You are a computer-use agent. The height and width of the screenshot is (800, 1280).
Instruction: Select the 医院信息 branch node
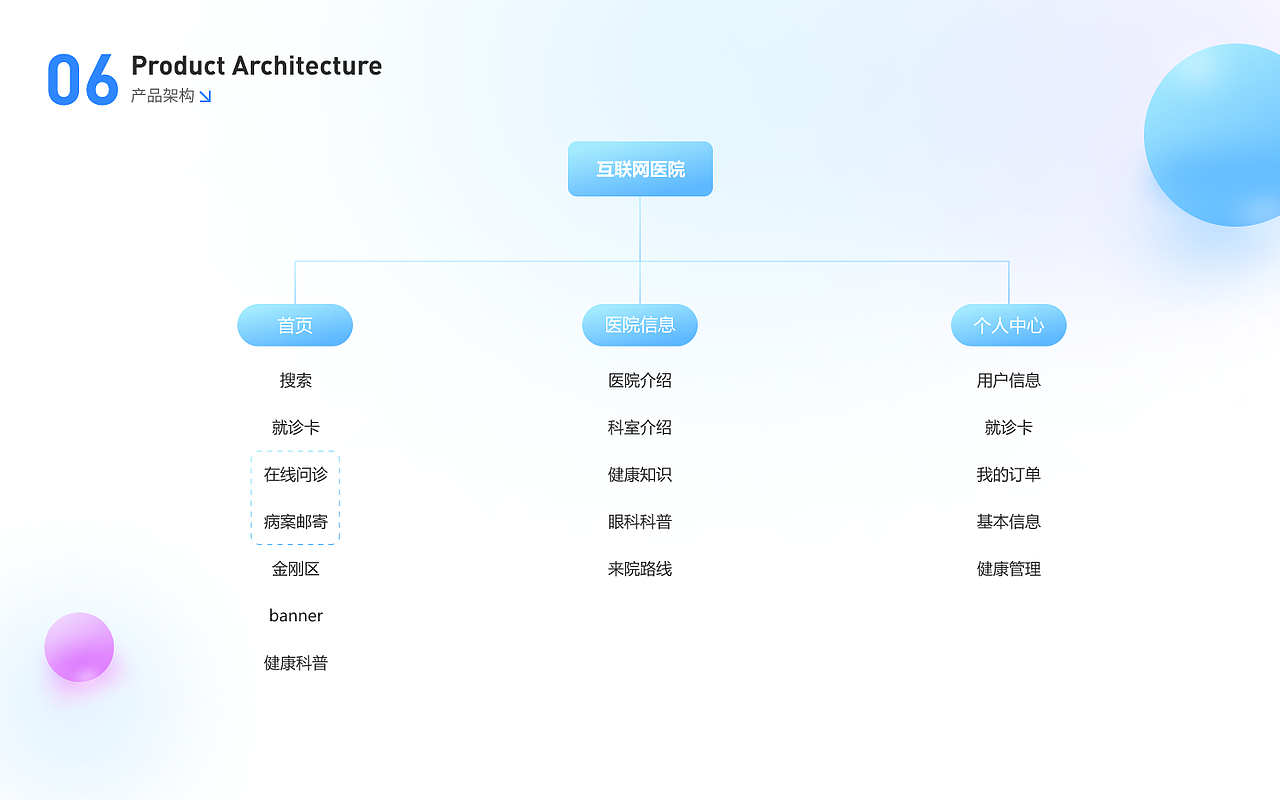640,325
